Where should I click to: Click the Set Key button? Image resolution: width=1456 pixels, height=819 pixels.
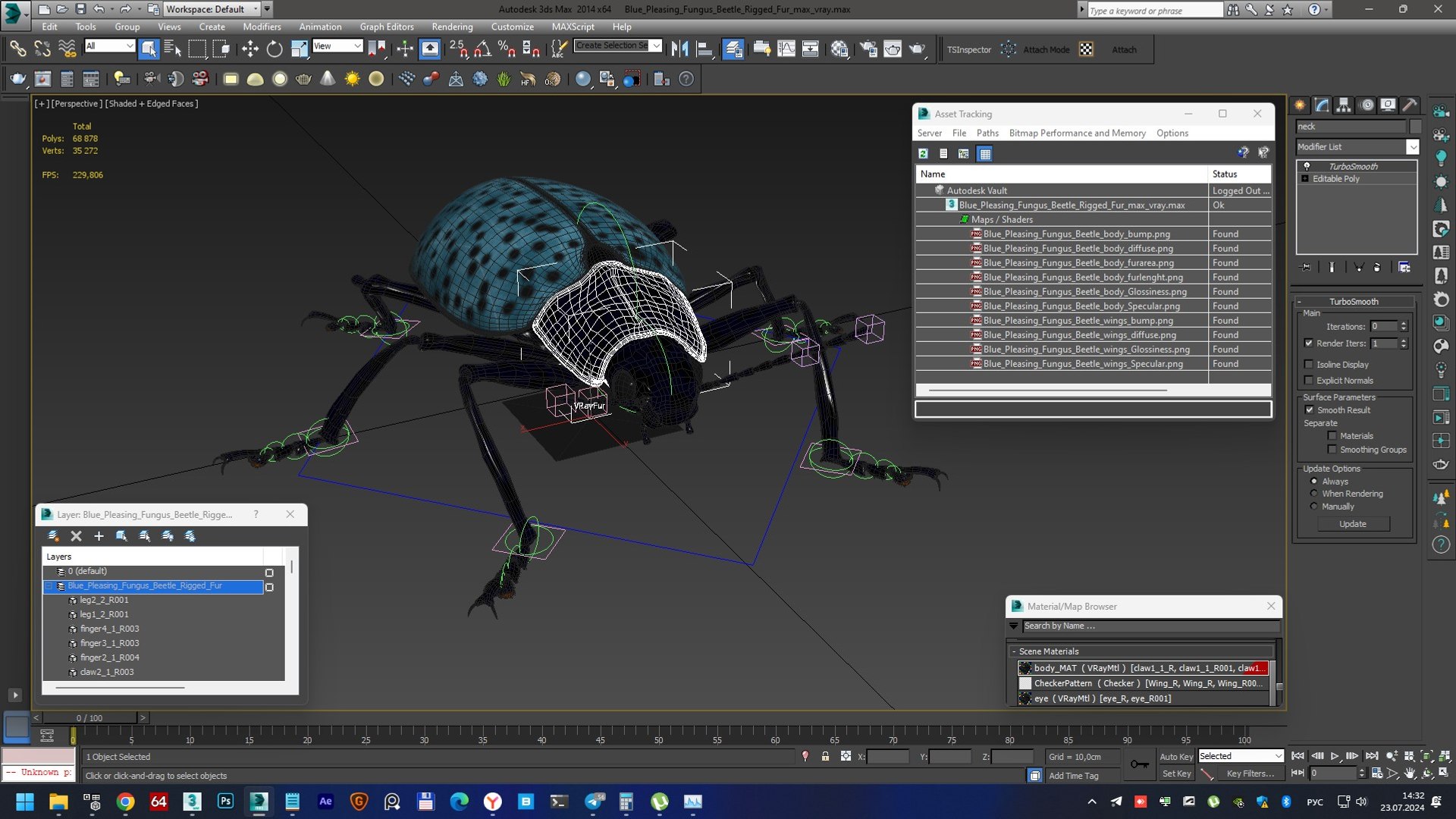(x=1176, y=773)
